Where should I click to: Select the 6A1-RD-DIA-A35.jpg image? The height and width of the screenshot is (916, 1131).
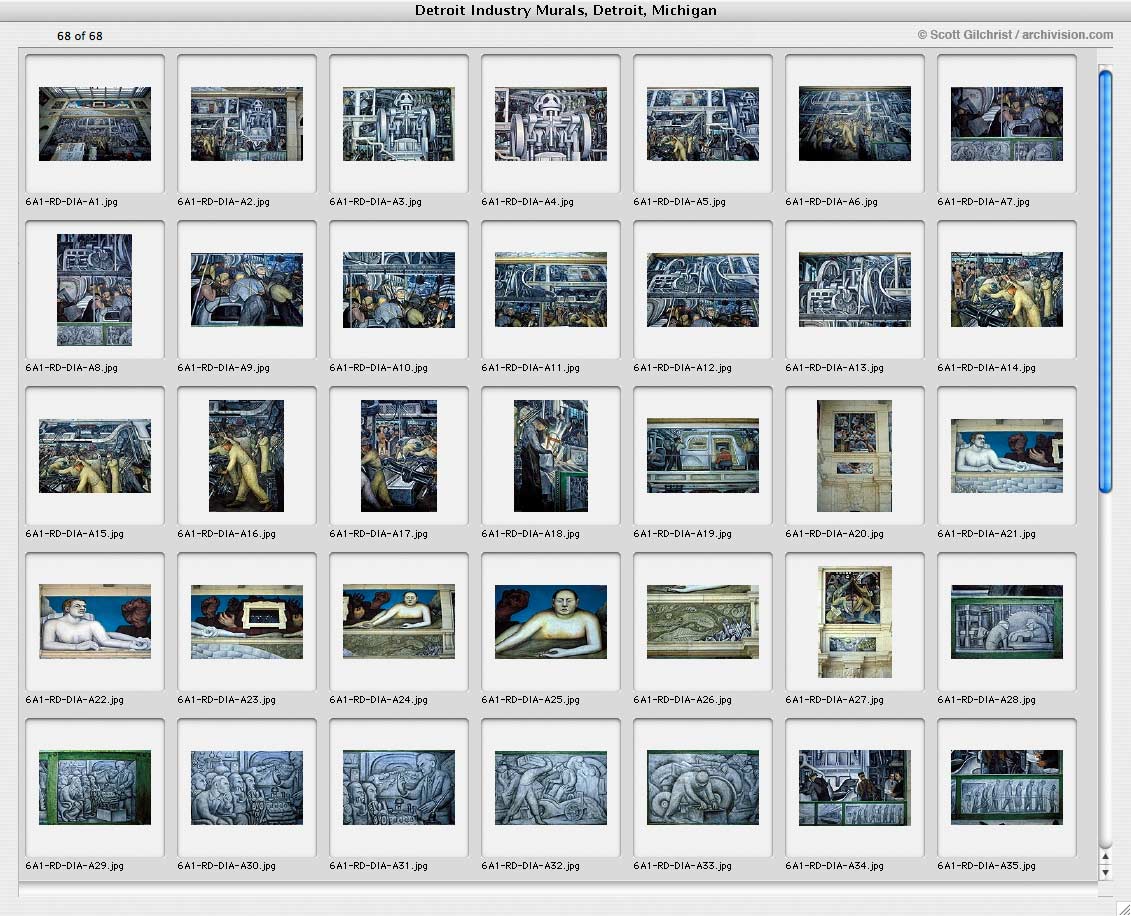(1007, 788)
